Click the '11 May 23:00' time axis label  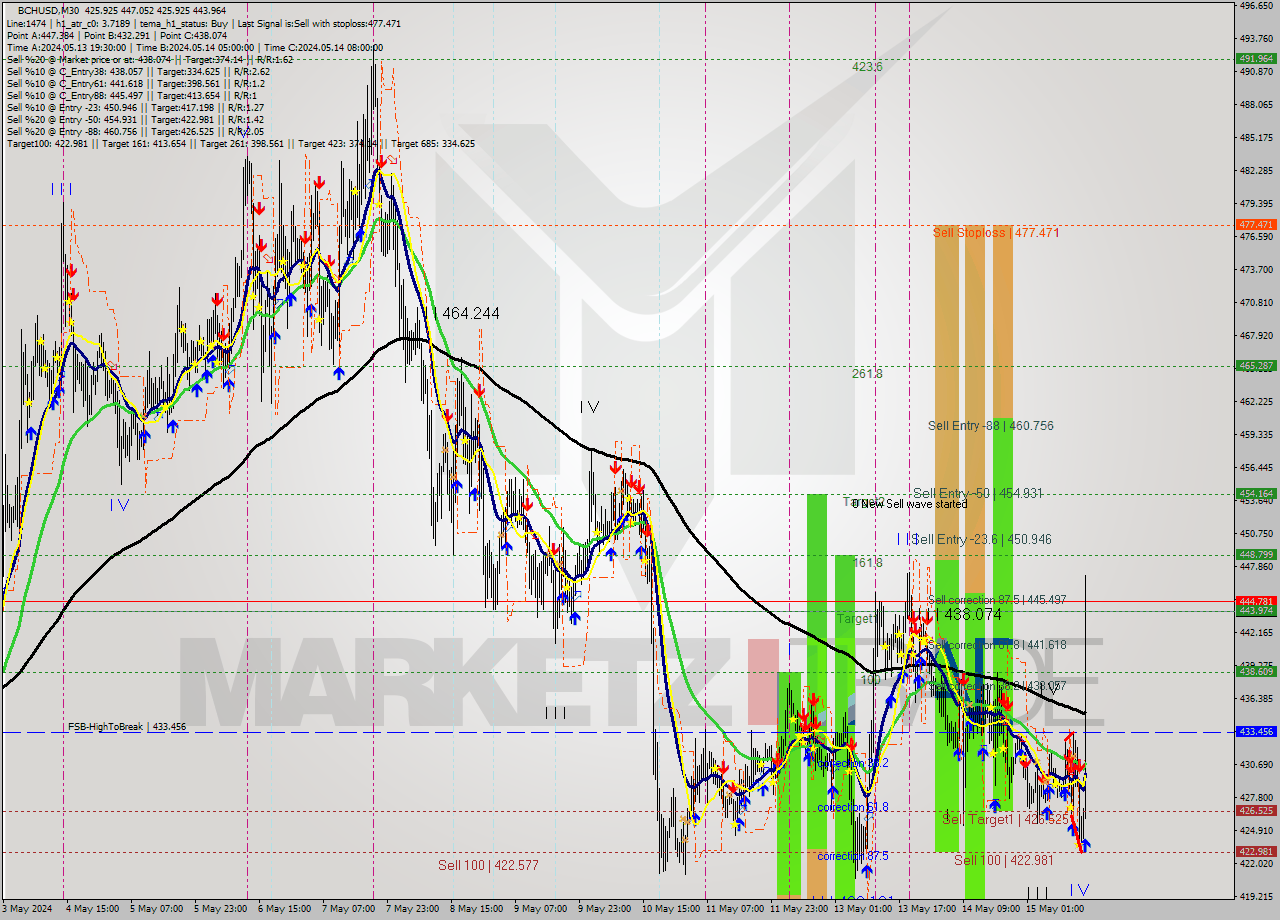tap(797, 909)
